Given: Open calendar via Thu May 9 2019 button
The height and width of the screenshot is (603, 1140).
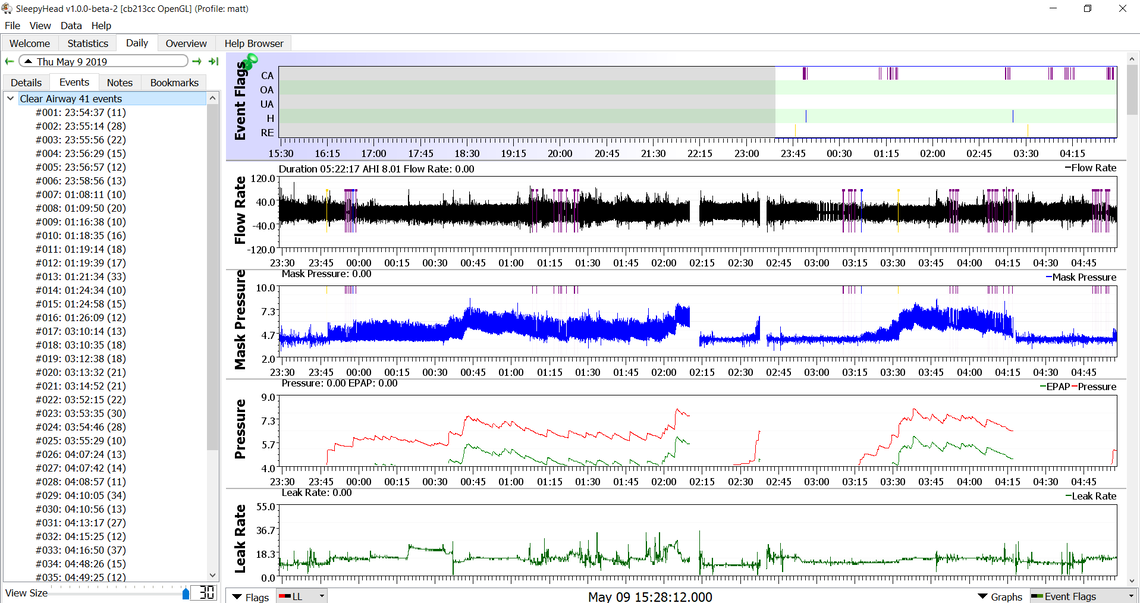Looking at the screenshot, I should (103, 62).
